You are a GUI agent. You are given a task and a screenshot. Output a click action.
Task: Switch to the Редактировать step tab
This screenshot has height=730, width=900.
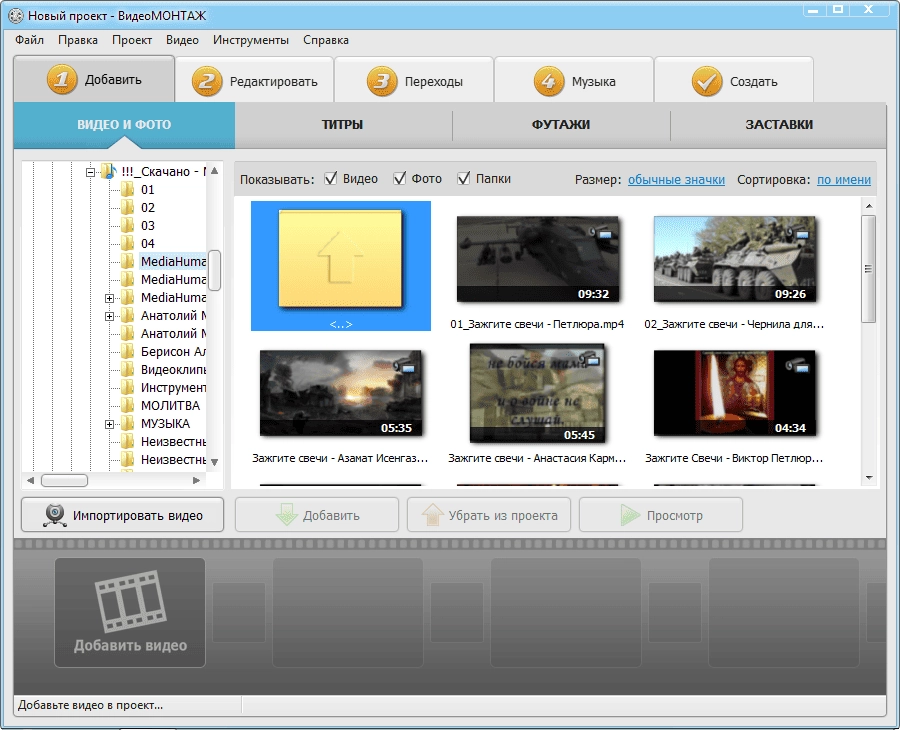[255, 81]
